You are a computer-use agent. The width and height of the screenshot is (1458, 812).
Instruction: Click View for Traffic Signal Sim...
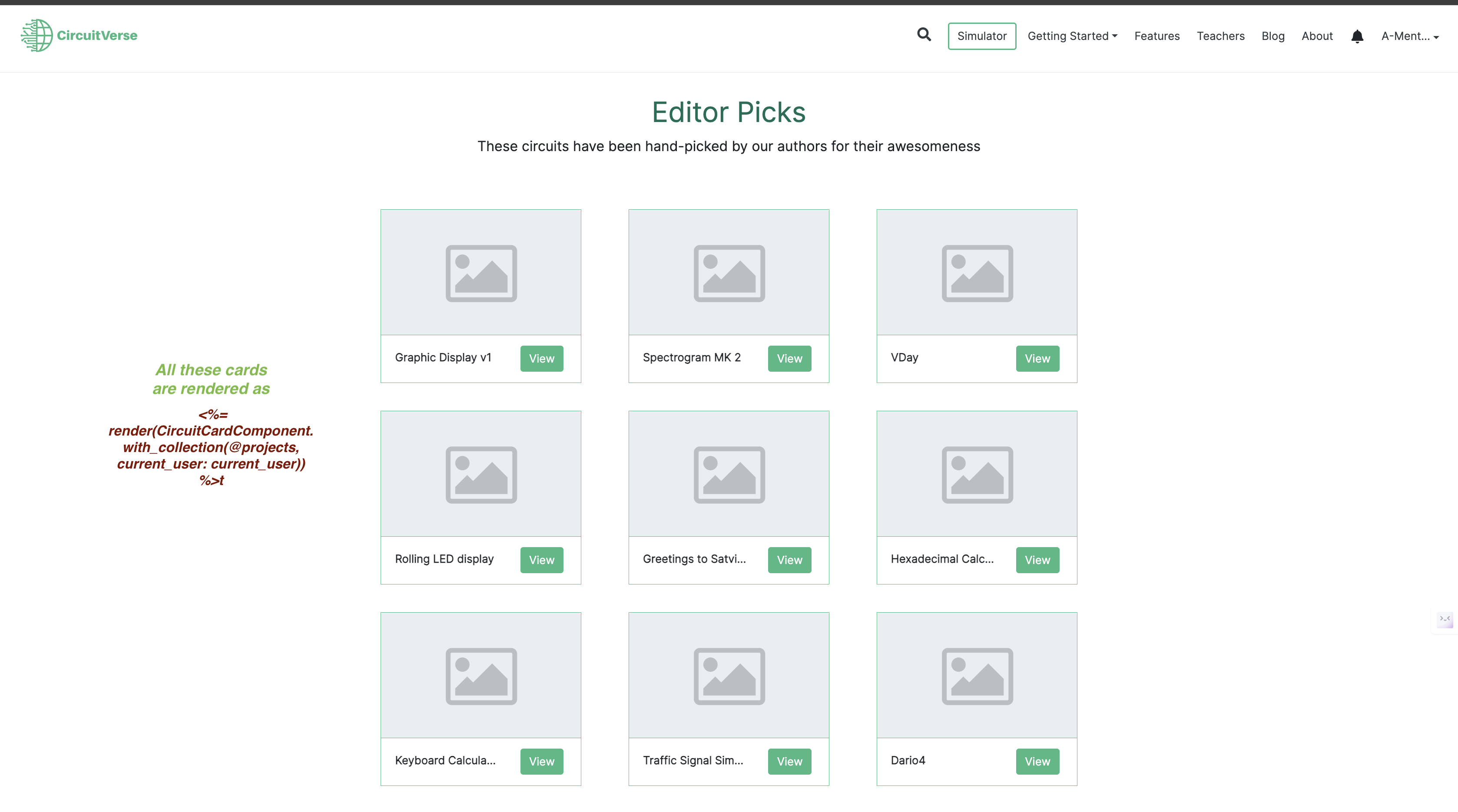point(789,761)
